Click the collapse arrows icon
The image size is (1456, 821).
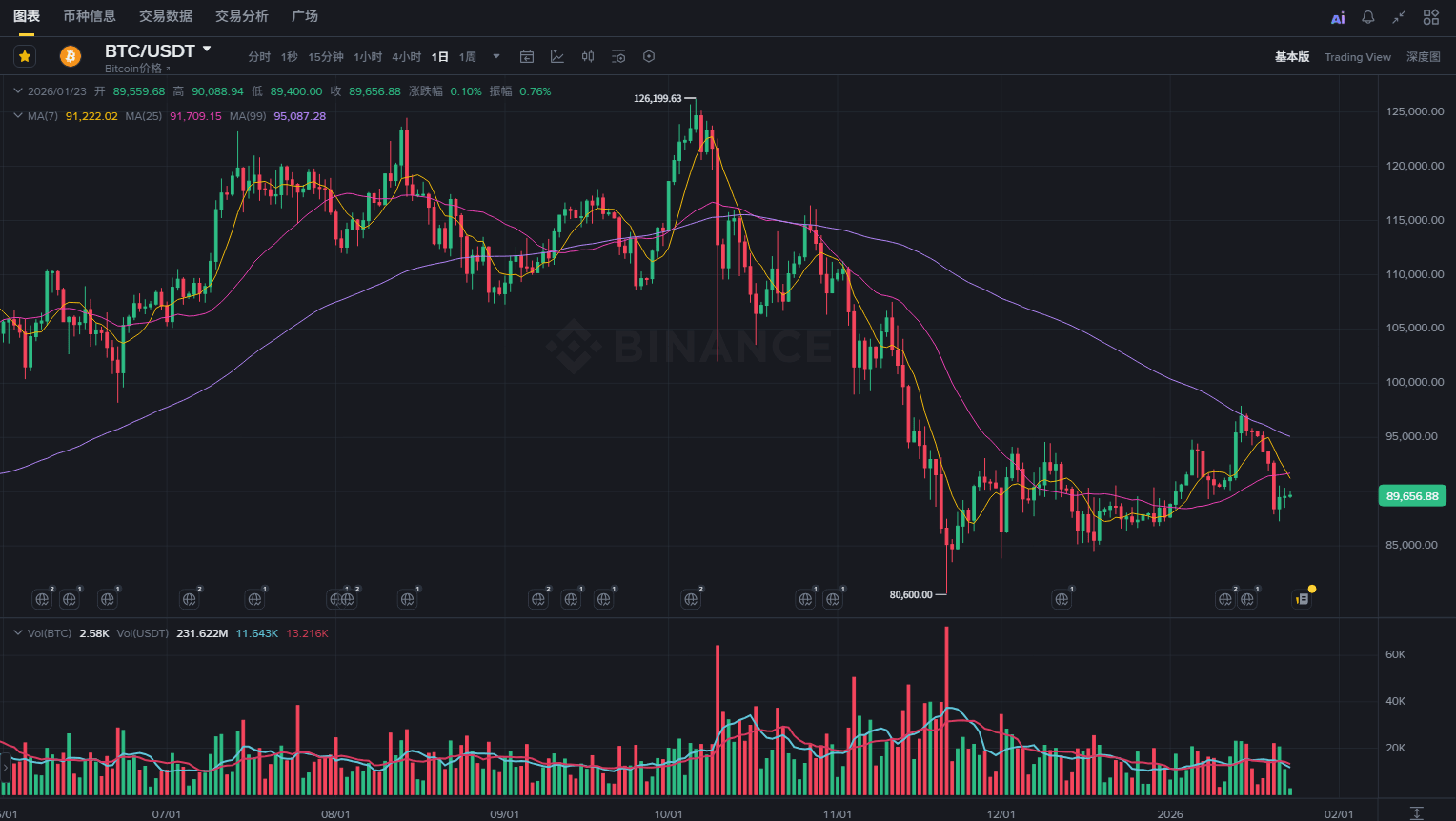tap(1398, 17)
